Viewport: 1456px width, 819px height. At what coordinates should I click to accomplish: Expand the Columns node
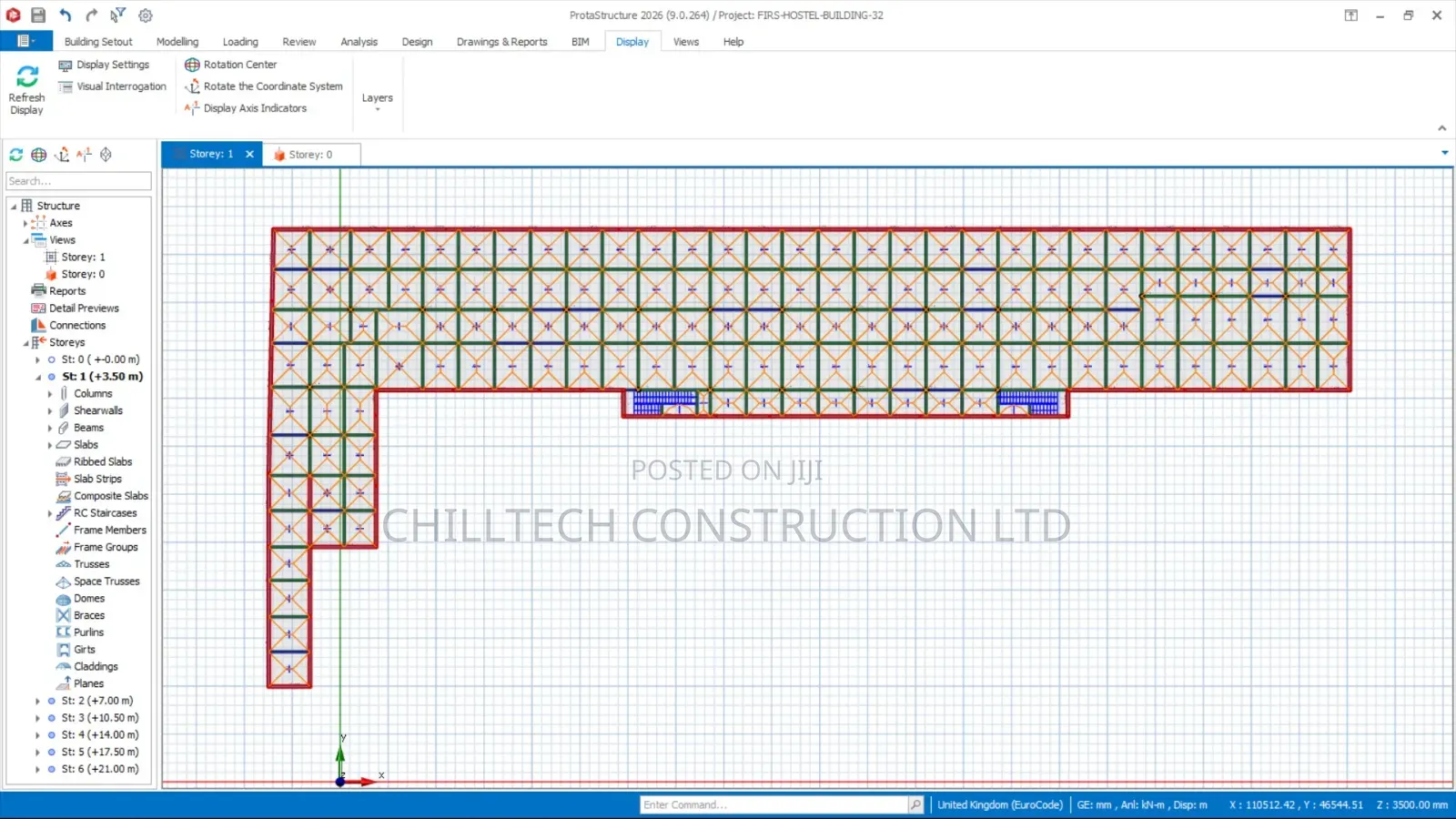pyautogui.click(x=50, y=394)
